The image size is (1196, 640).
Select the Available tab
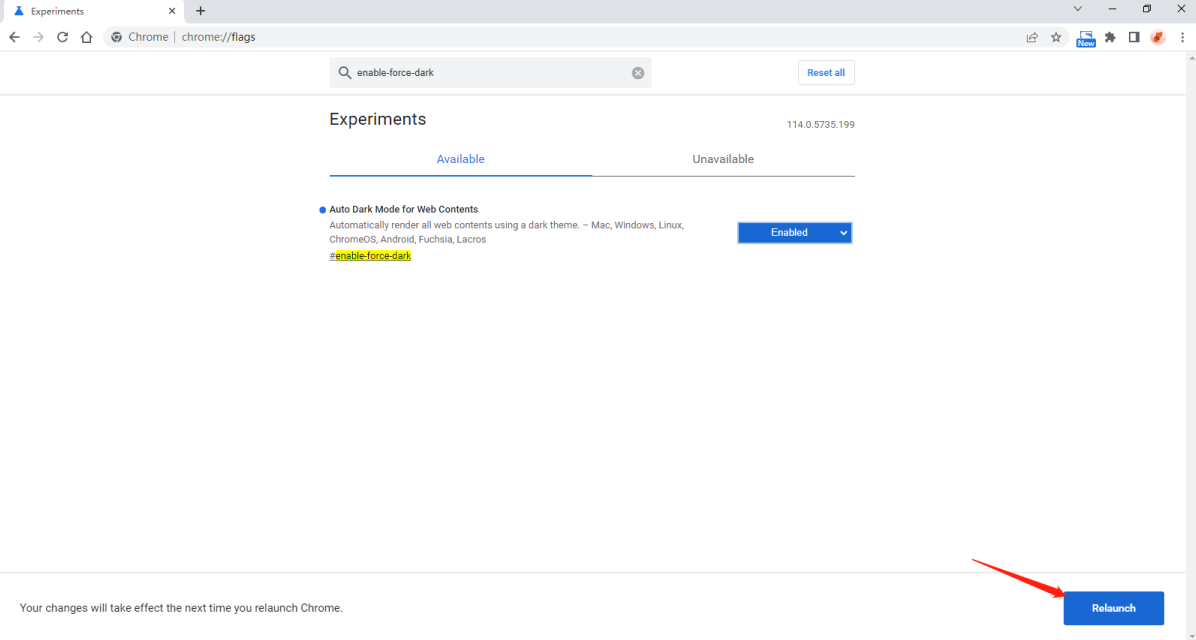pyautogui.click(x=460, y=159)
